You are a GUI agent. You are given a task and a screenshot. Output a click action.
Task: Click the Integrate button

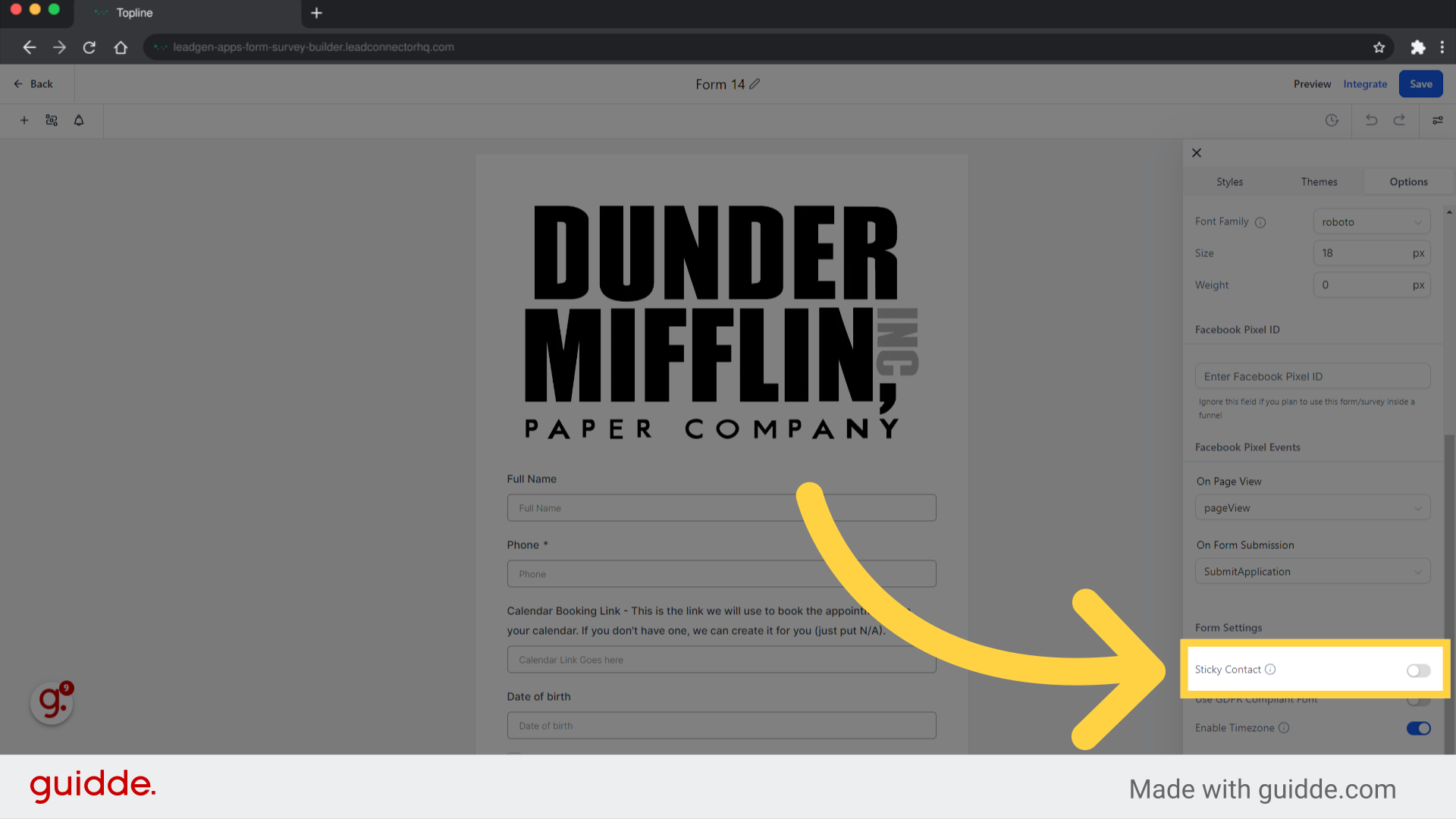(1364, 84)
